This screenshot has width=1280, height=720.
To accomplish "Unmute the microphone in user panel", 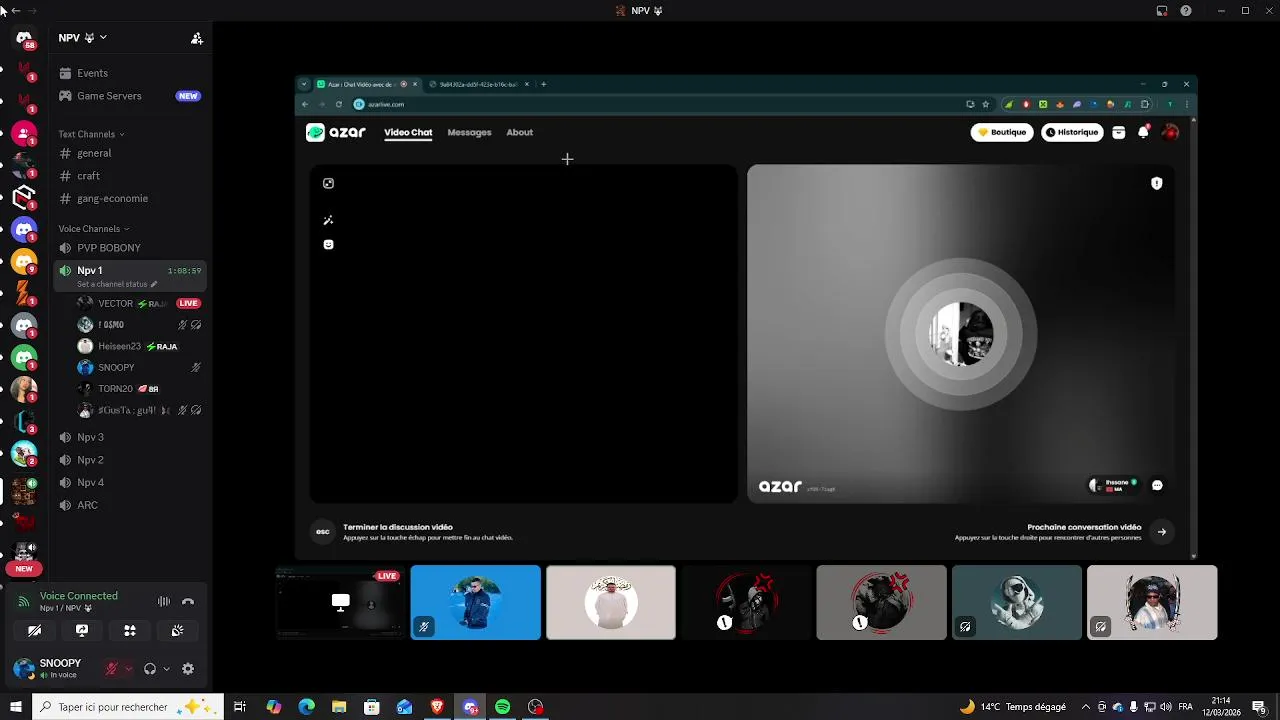I will point(112,669).
